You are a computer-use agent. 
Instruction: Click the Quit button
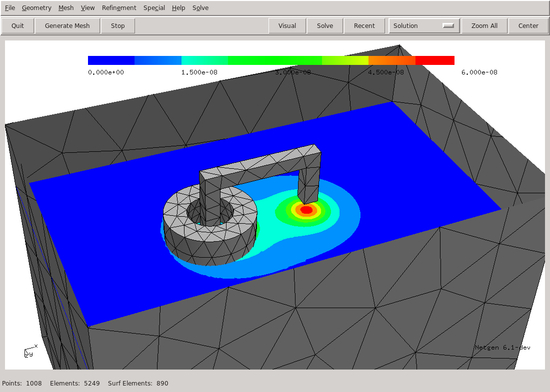pyautogui.click(x=18, y=26)
